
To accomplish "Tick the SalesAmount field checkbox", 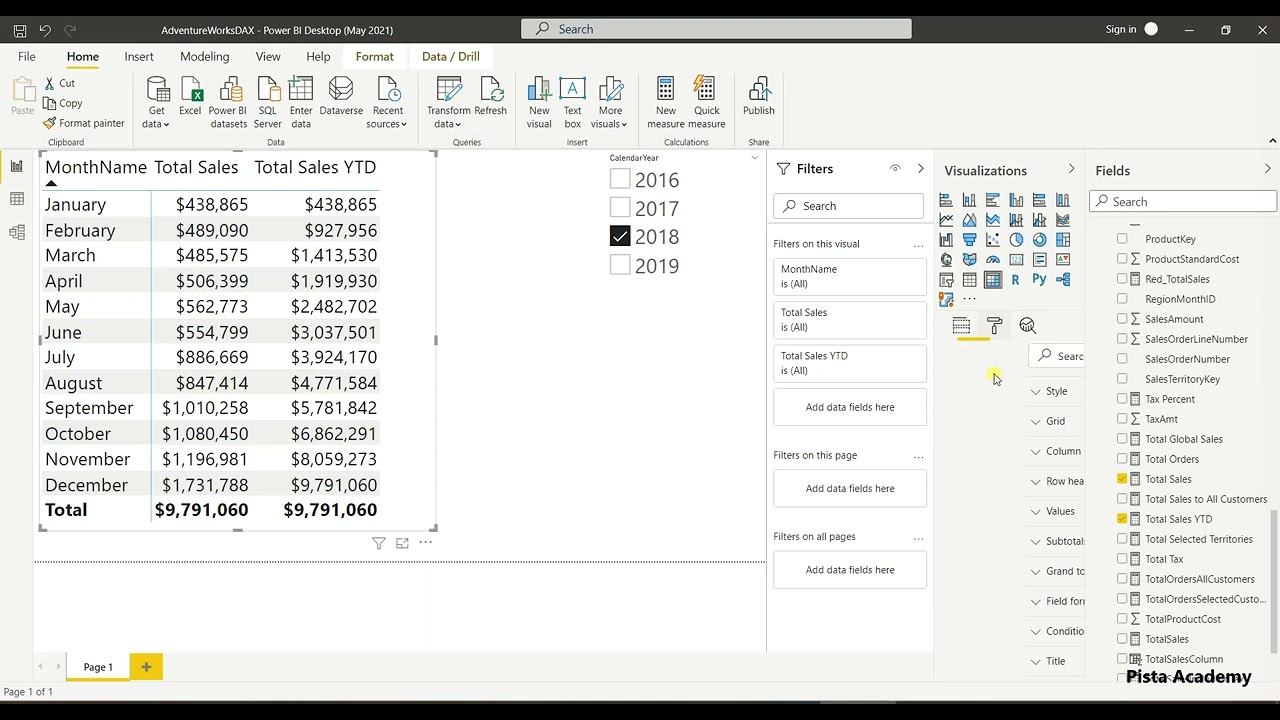I will pos(1122,319).
